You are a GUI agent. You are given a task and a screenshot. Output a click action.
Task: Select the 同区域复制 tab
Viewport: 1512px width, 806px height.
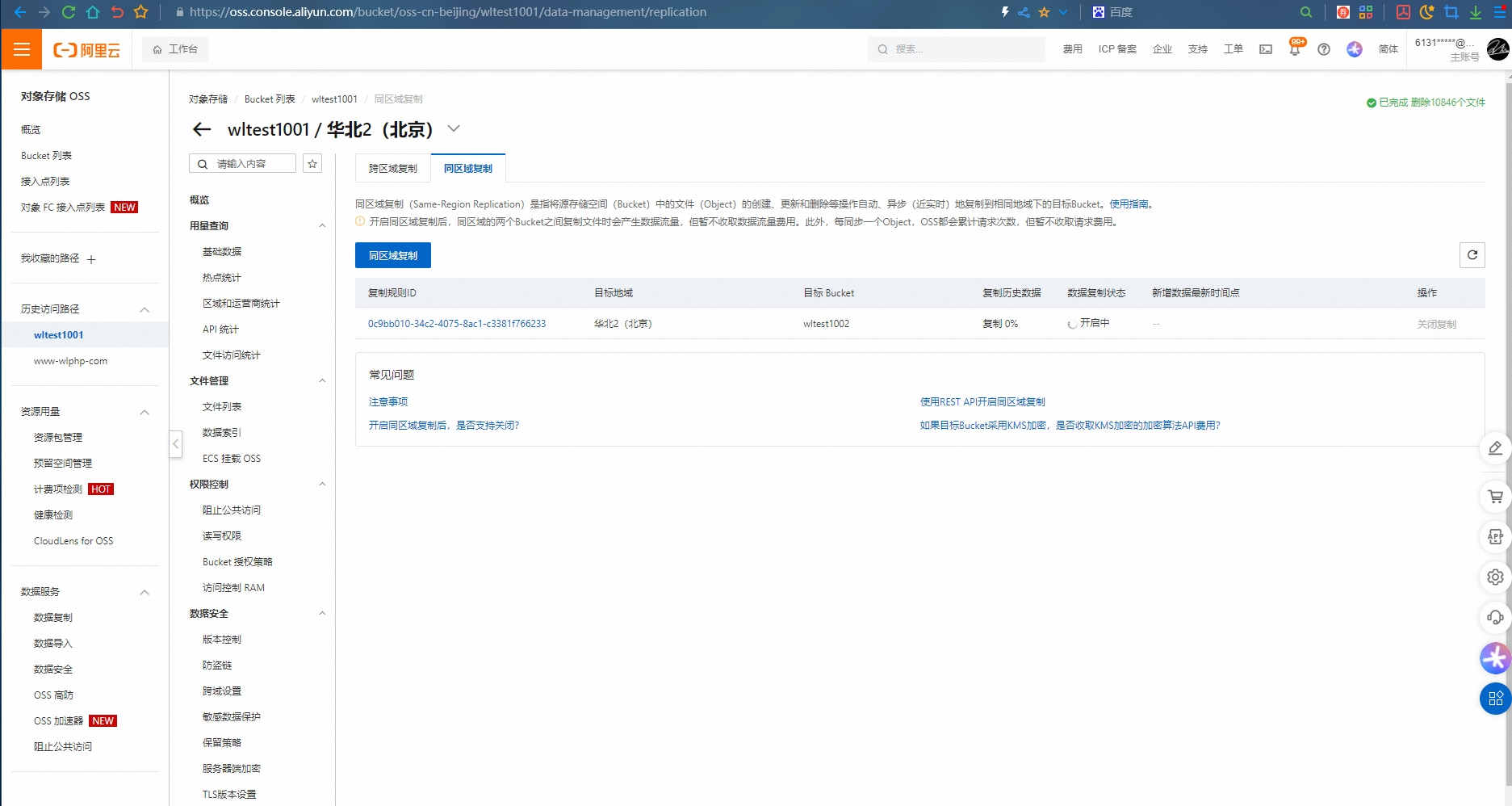468,168
